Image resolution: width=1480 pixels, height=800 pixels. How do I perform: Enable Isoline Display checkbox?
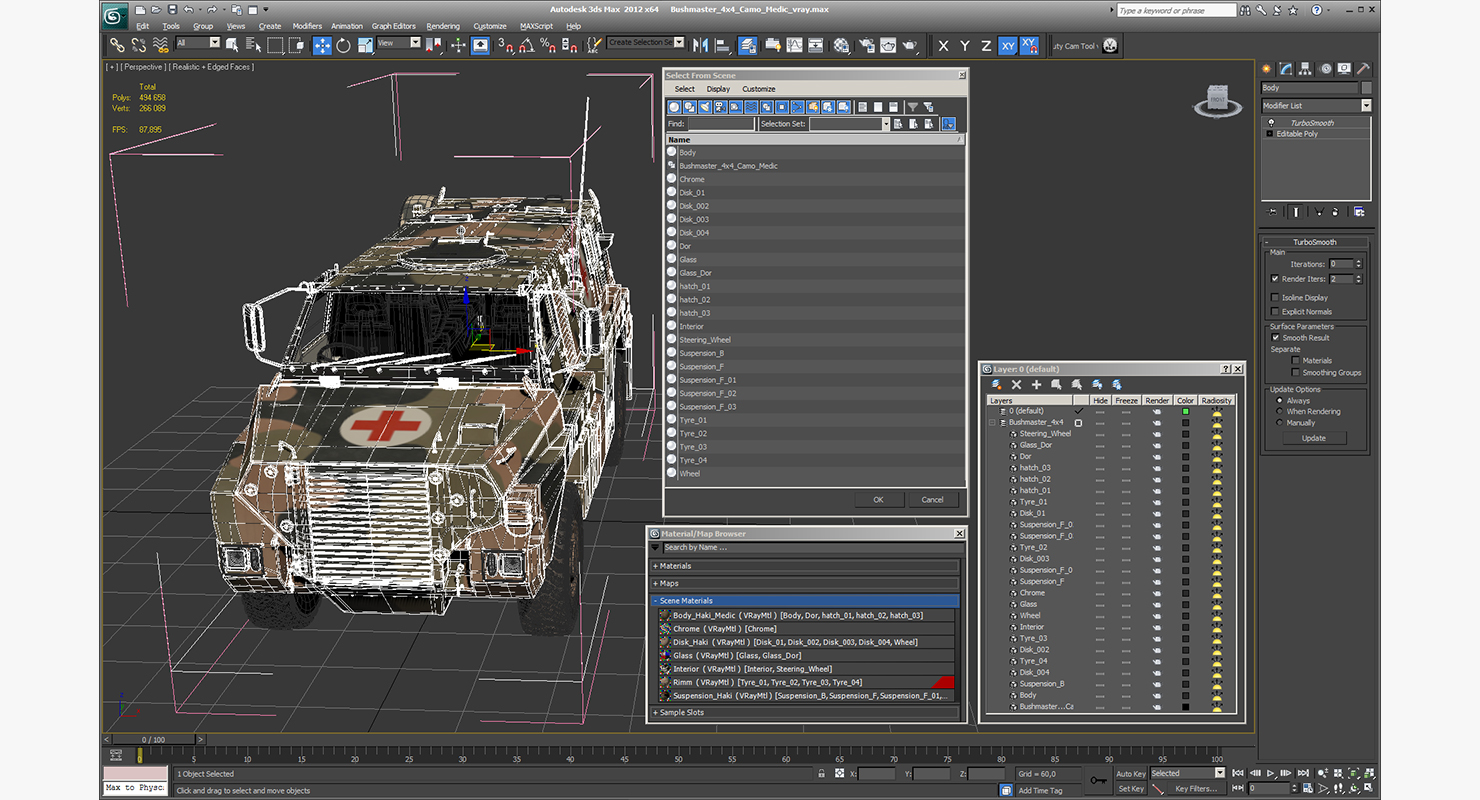click(1275, 297)
